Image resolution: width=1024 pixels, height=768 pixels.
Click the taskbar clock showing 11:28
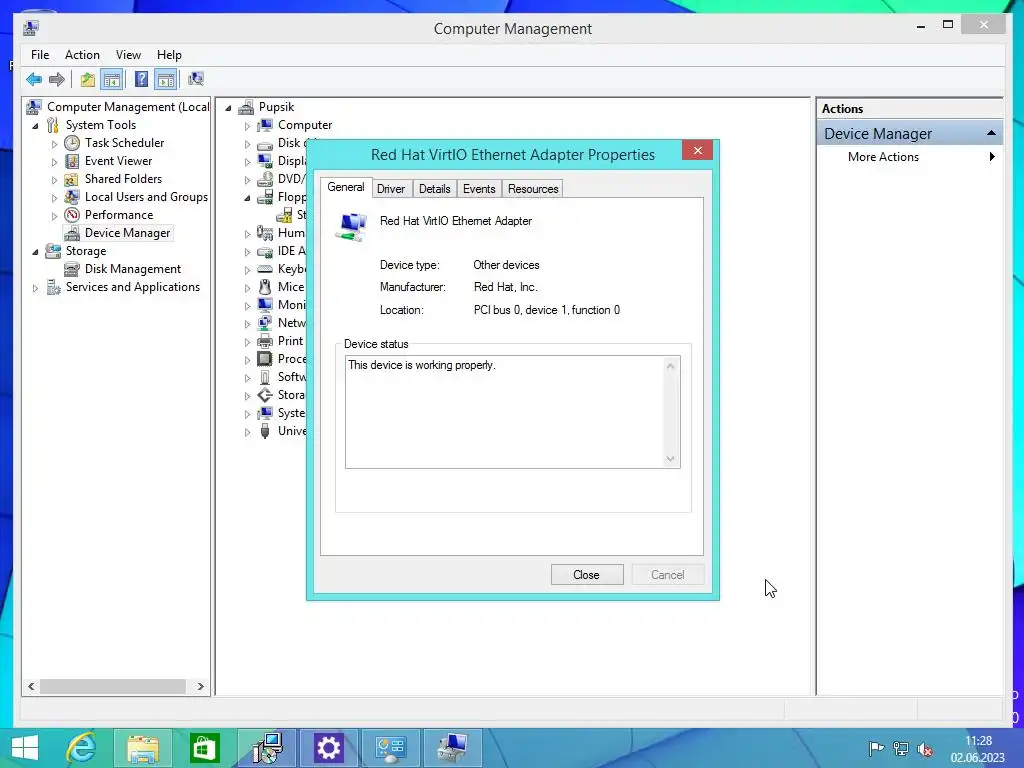point(978,741)
